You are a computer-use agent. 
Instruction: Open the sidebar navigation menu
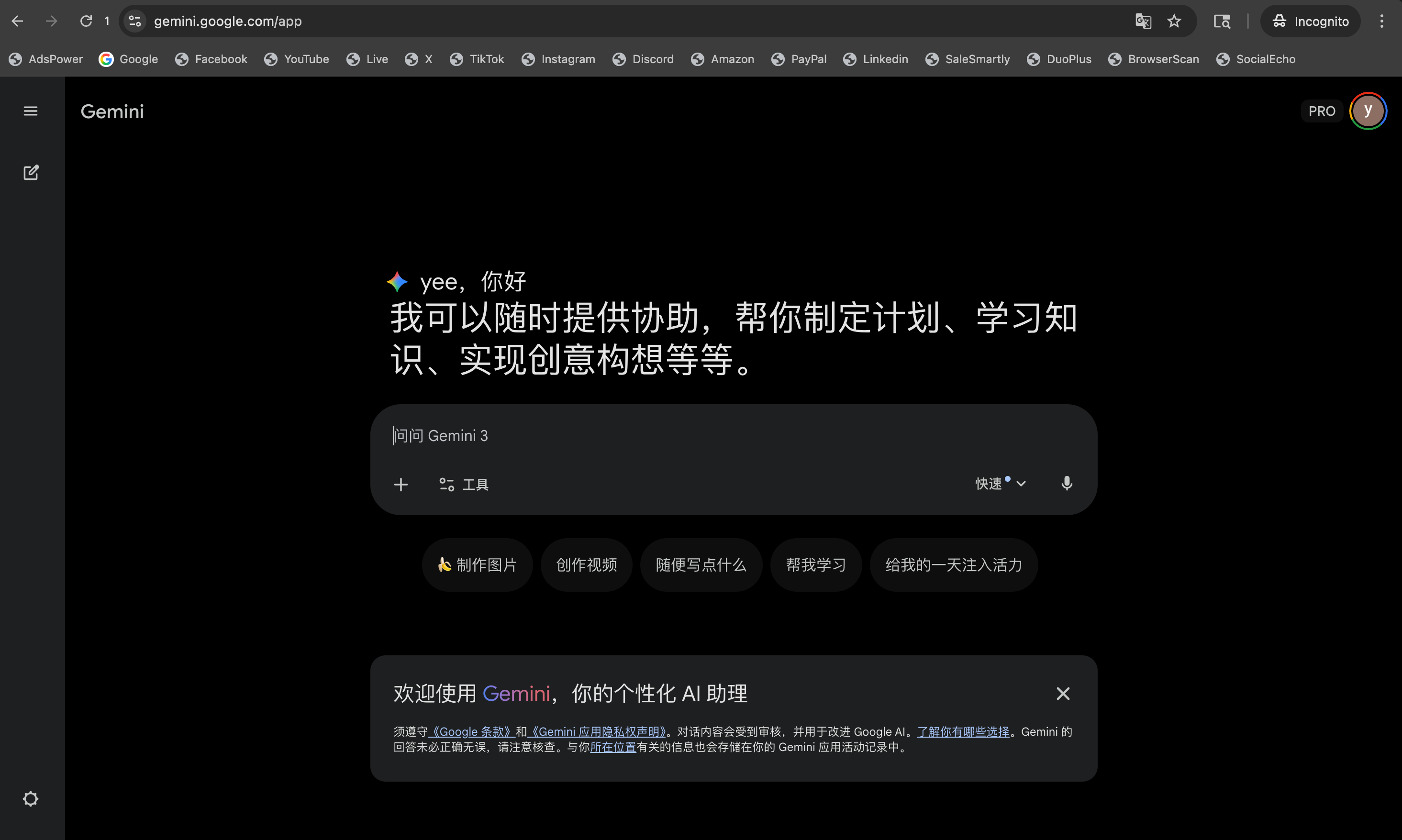pos(31,111)
